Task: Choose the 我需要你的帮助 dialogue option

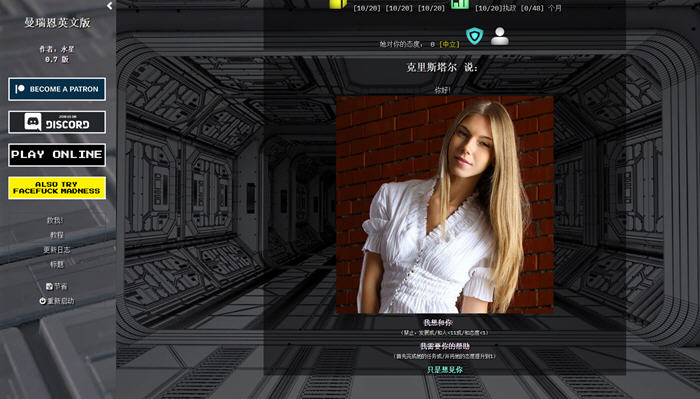Action: pos(445,346)
